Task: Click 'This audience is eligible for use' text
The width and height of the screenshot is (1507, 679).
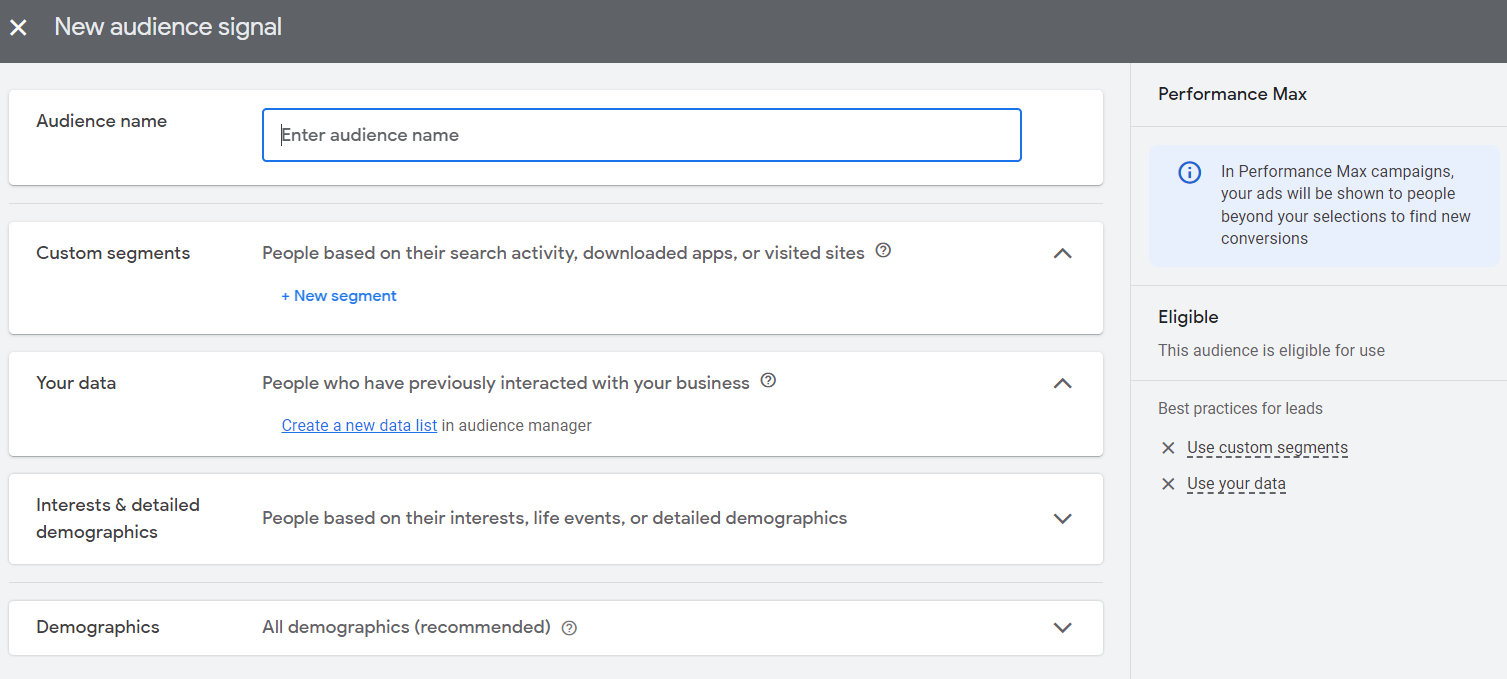Action: click(x=1271, y=350)
